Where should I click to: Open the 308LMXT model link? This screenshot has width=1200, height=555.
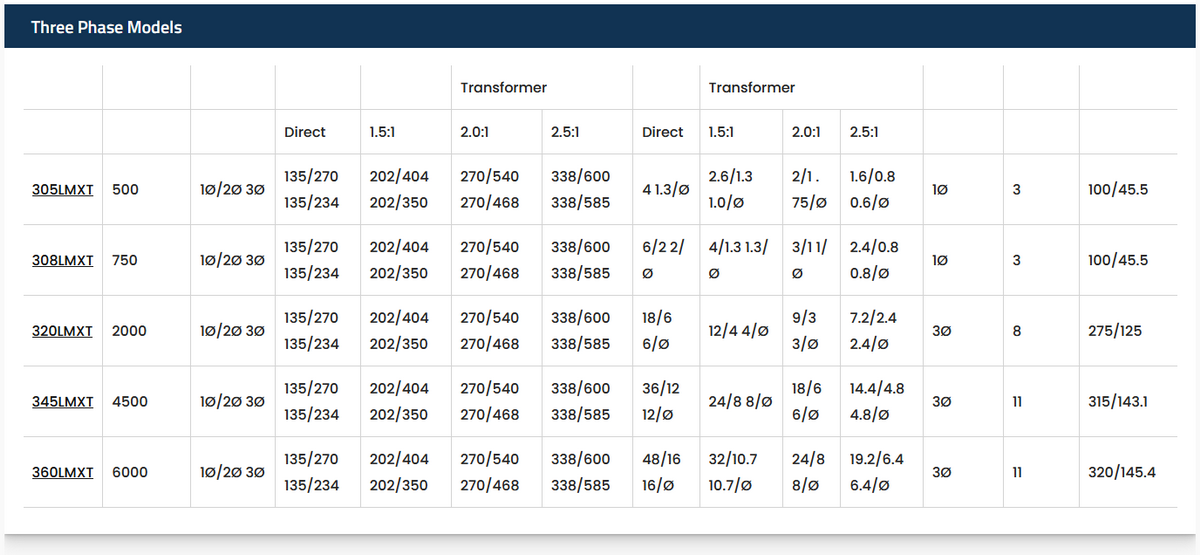pyautogui.click(x=62, y=260)
